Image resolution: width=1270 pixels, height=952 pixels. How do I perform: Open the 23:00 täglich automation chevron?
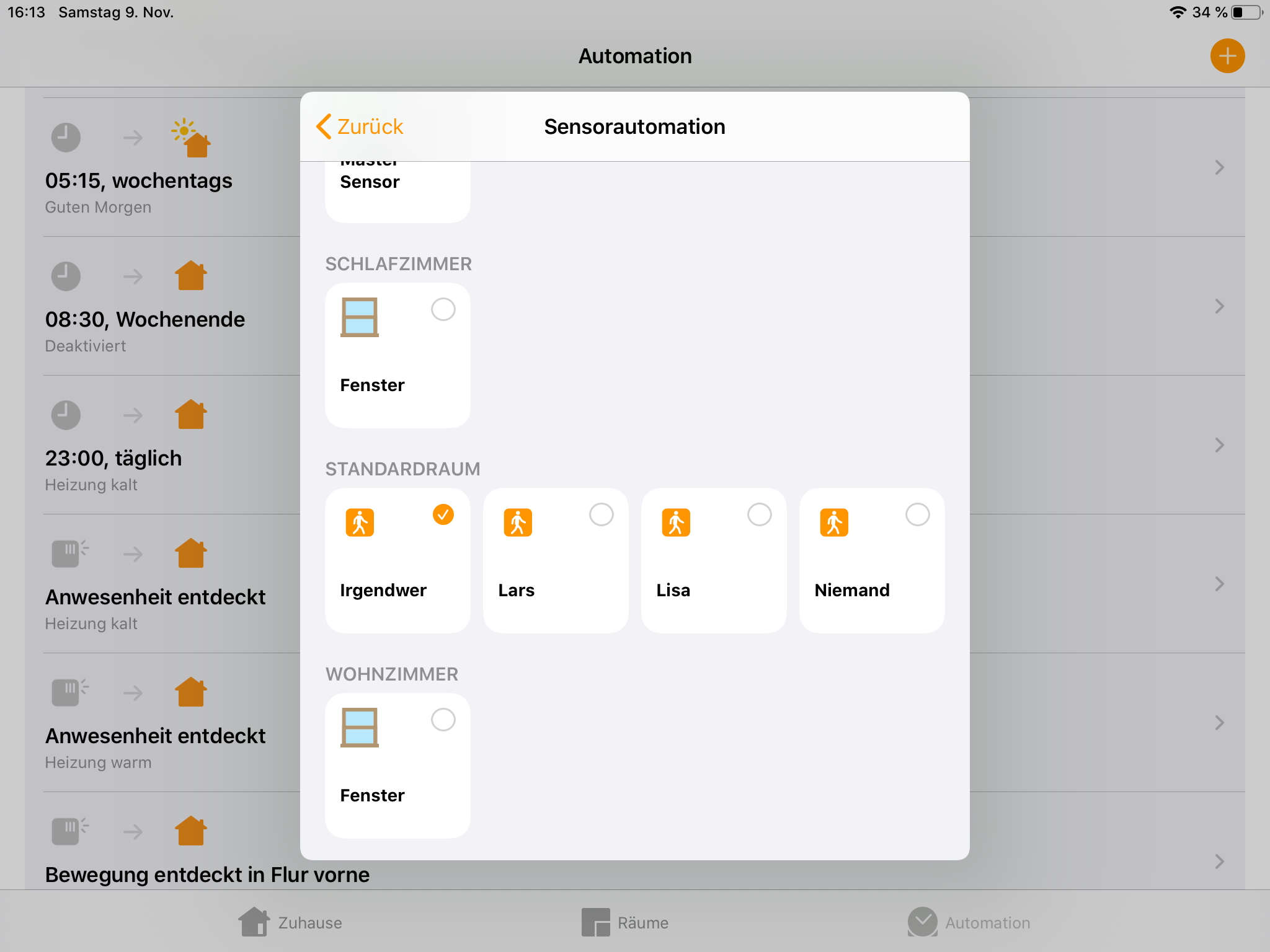pos(1219,445)
